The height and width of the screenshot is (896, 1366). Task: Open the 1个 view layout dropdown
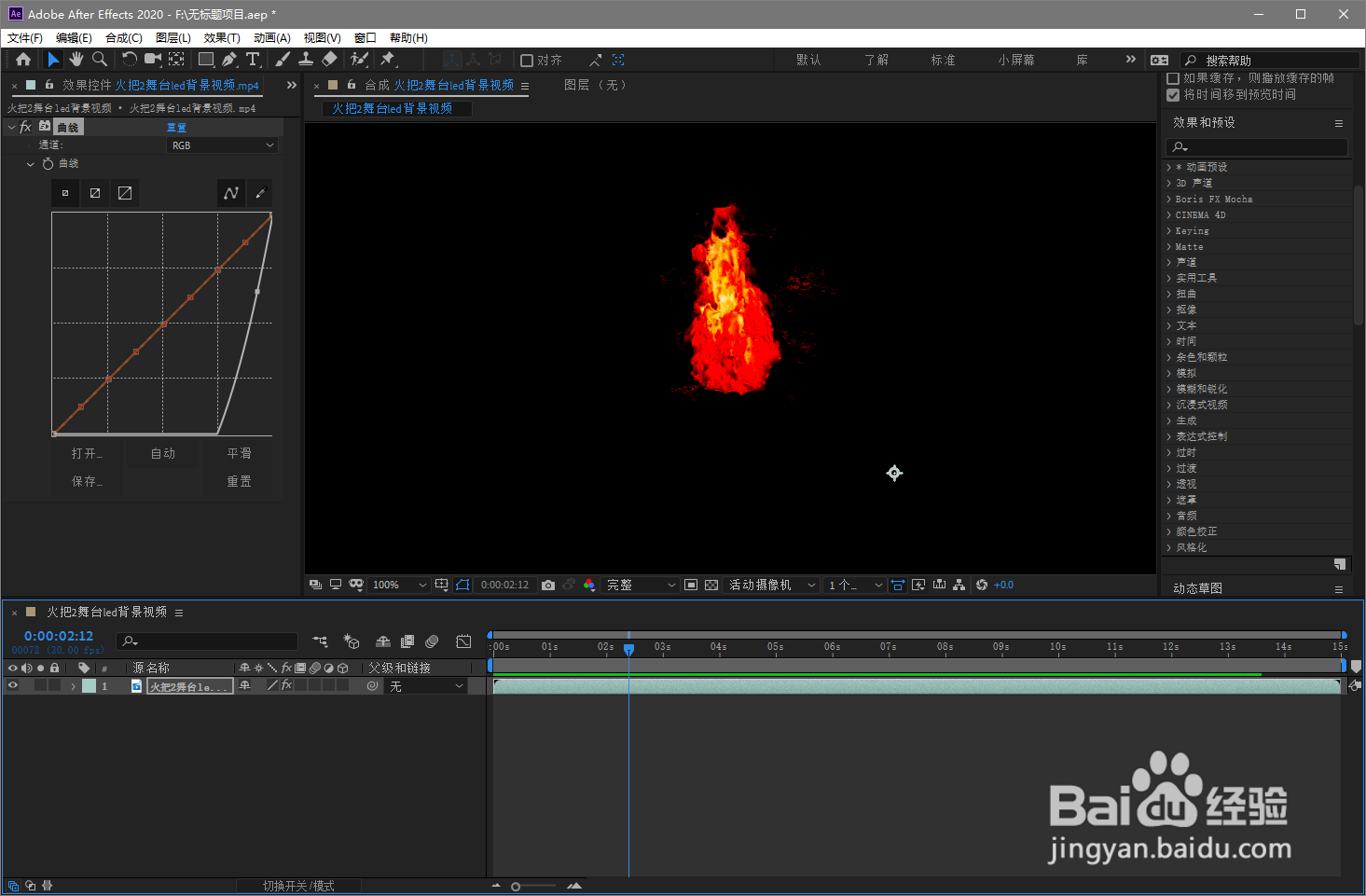tap(854, 585)
